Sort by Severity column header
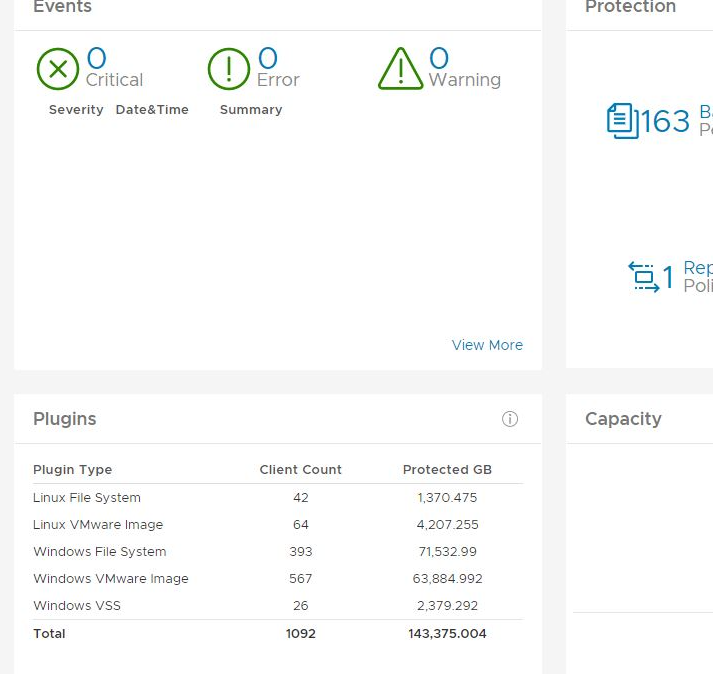The height and width of the screenshot is (674, 713). (76, 110)
